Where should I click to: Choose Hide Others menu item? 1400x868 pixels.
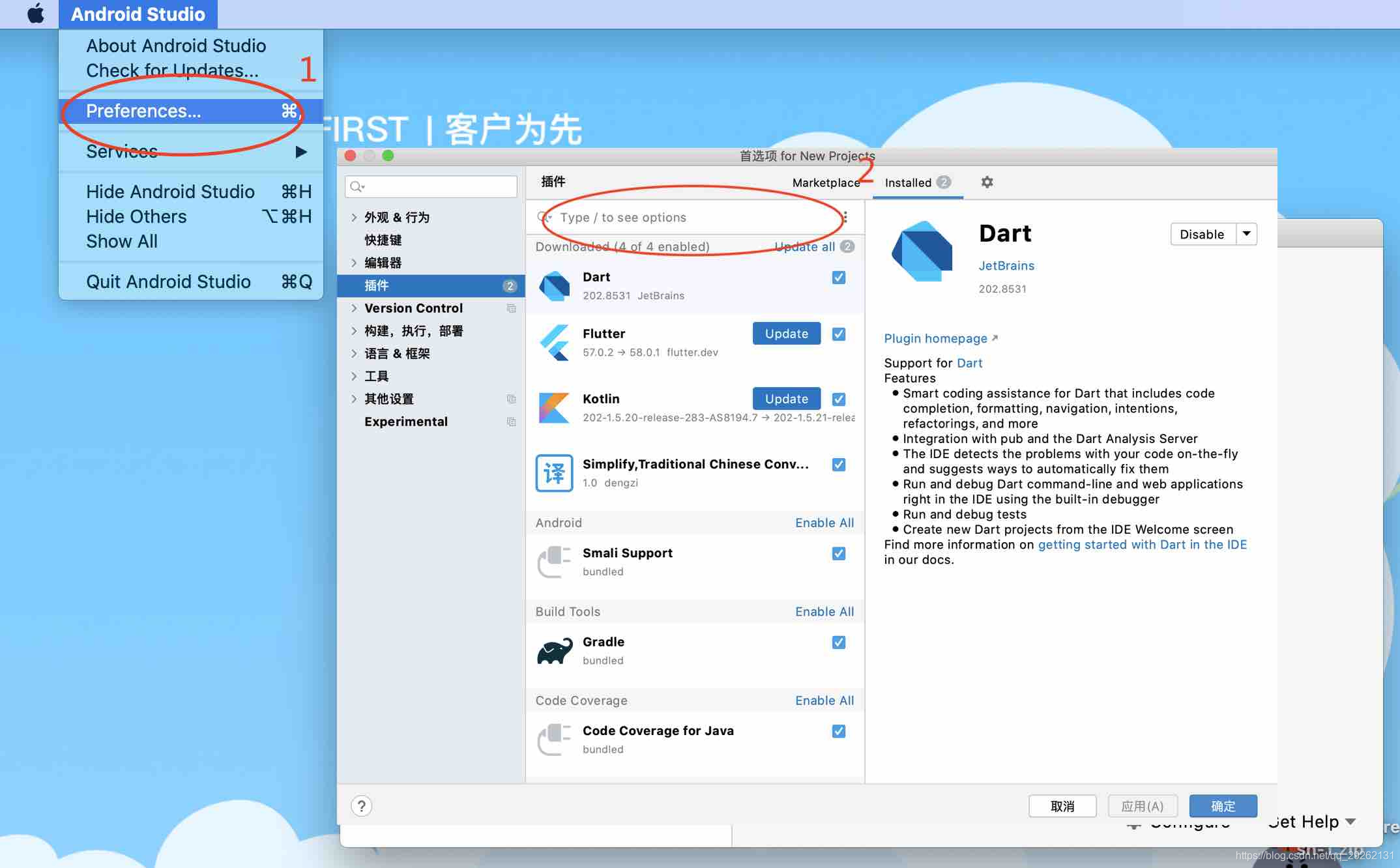pyautogui.click(x=191, y=216)
